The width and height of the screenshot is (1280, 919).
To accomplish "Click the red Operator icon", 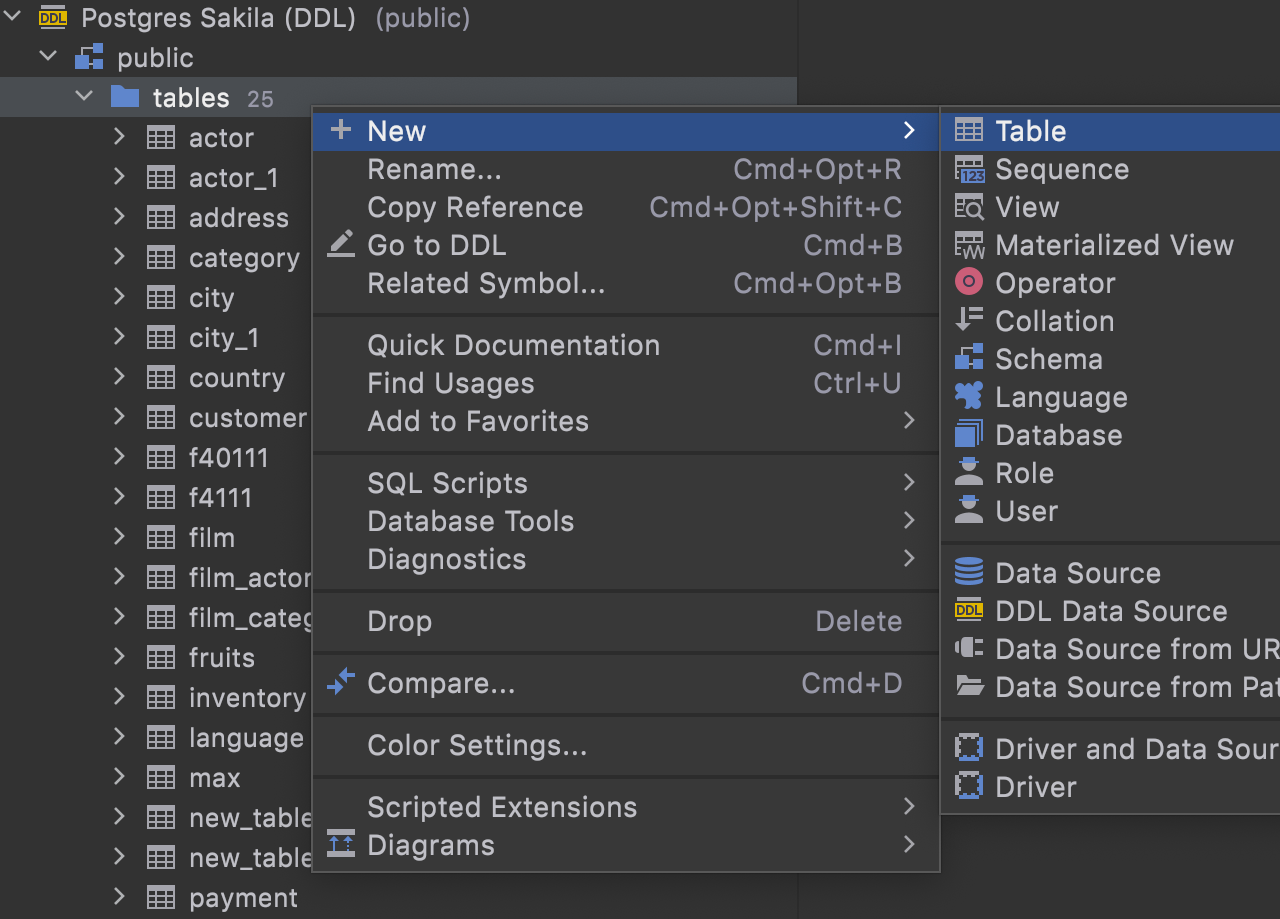I will [969, 283].
